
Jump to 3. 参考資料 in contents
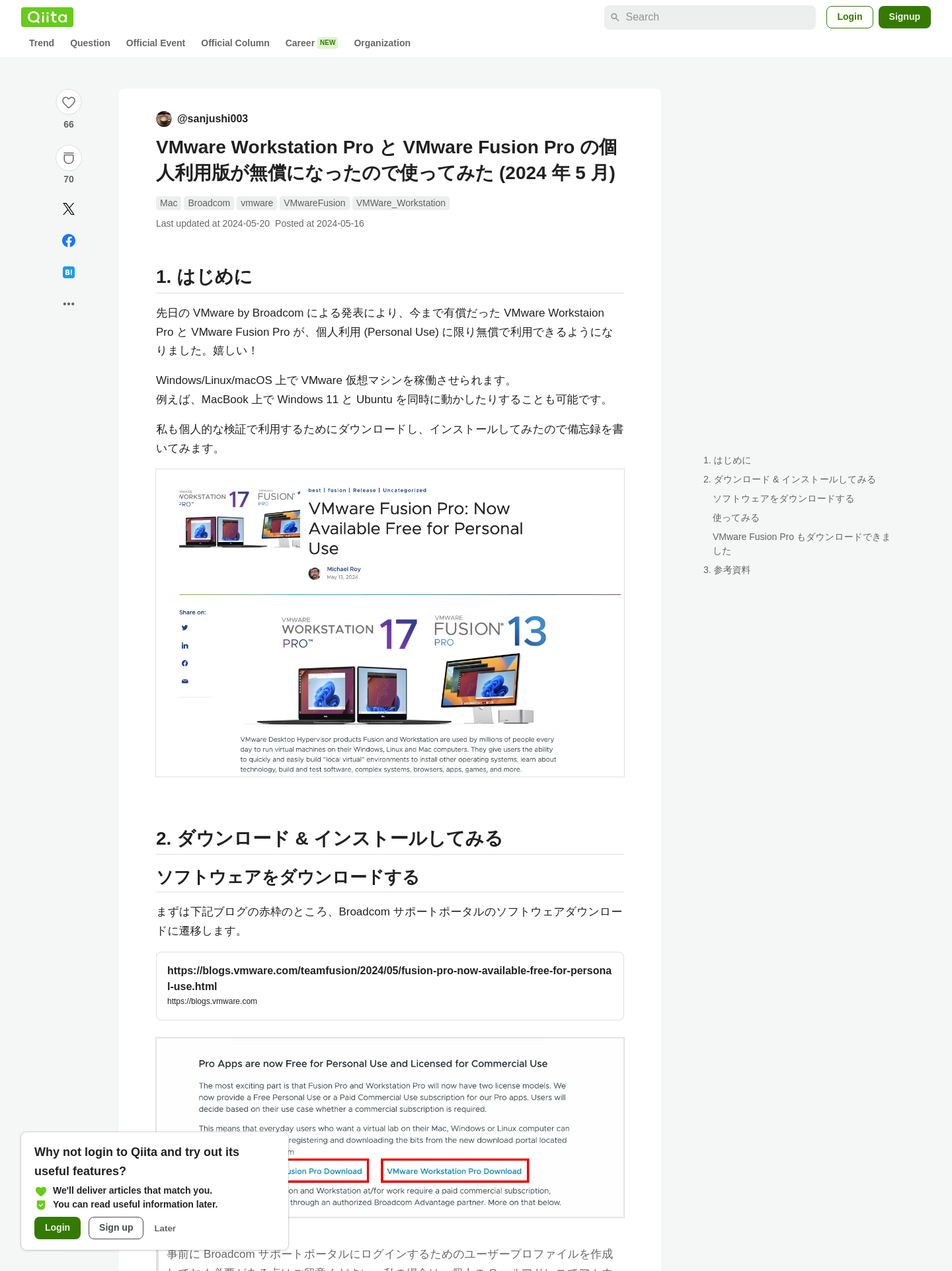click(x=727, y=570)
